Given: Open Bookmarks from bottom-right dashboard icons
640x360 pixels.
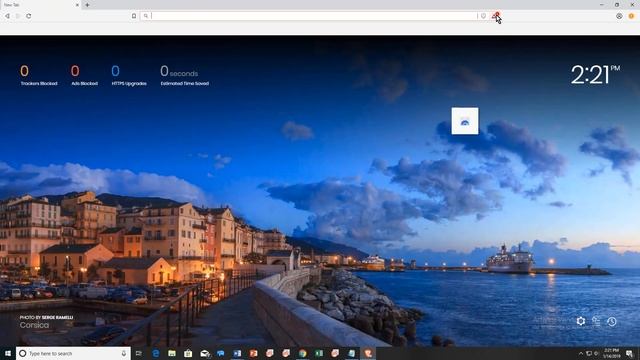Looking at the screenshot, I should [596, 321].
